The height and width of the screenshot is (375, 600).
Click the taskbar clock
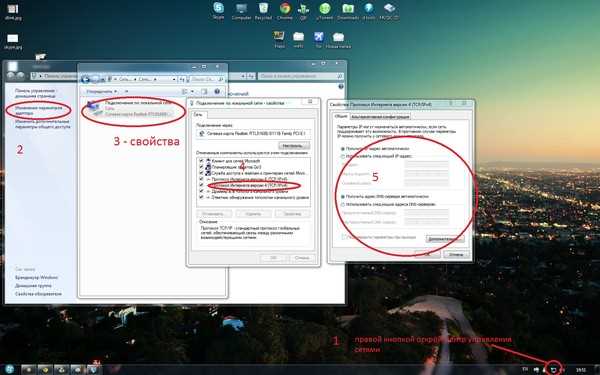[581, 370]
